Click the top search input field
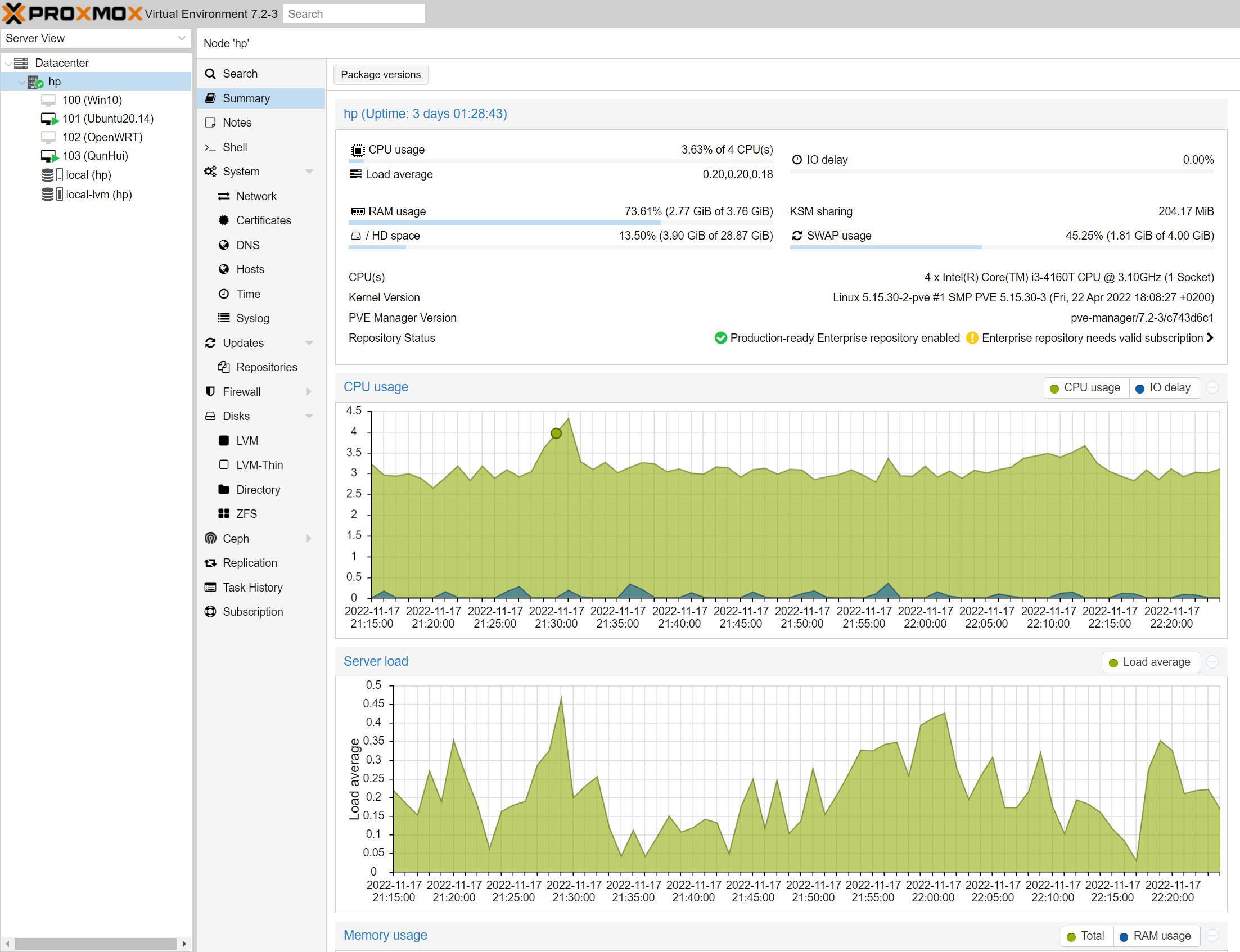The width and height of the screenshot is (1240, 952). 354,13
